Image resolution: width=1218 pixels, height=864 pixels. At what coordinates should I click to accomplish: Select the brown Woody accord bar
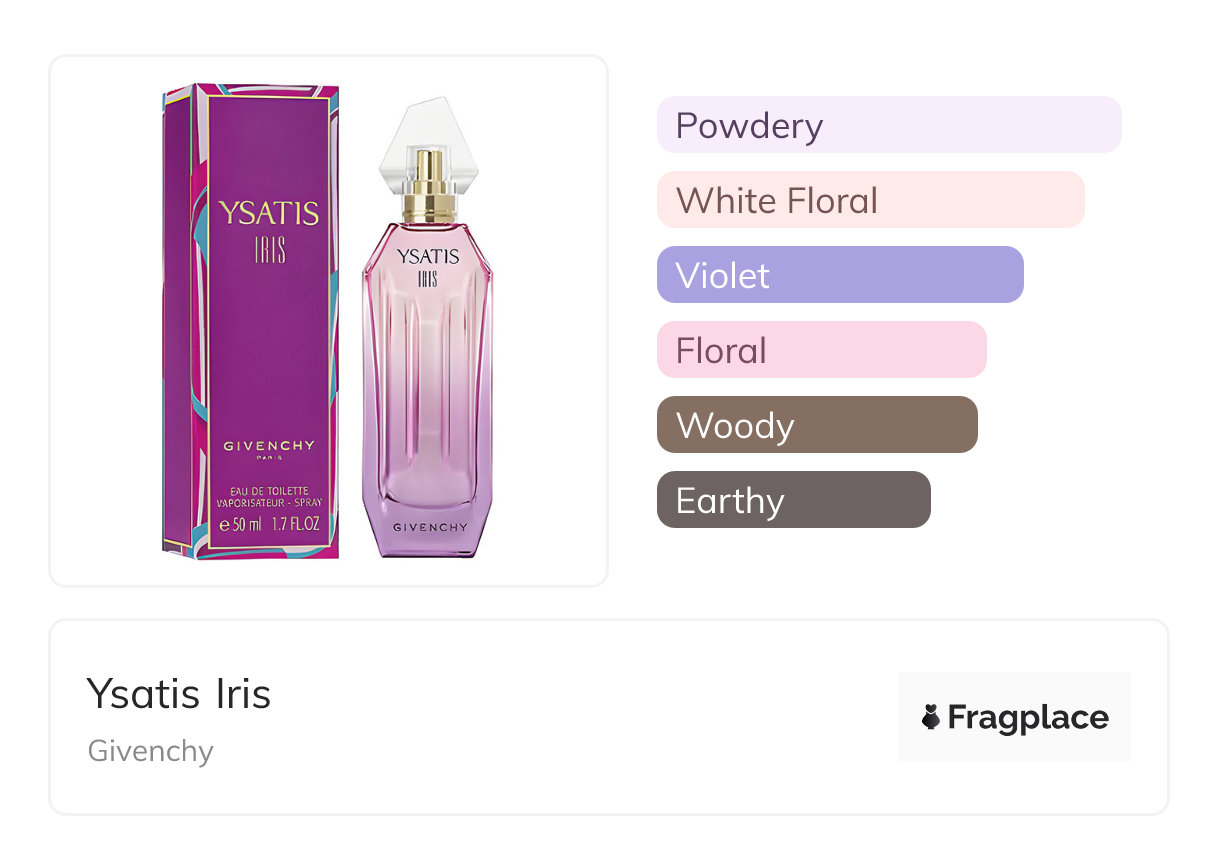pos(817,425)
